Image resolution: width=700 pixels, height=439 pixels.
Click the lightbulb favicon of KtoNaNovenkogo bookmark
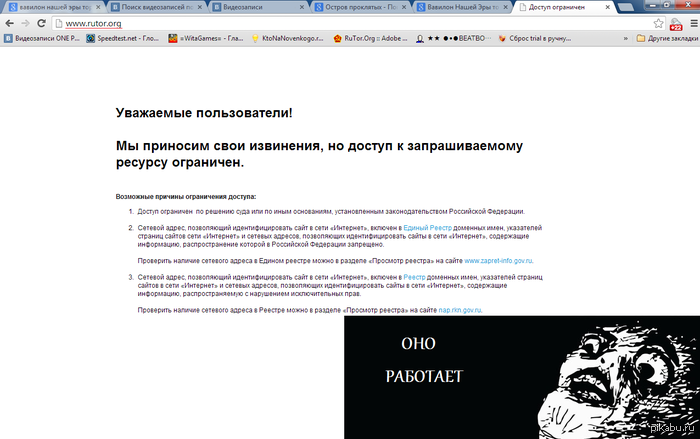coord(255,38)
